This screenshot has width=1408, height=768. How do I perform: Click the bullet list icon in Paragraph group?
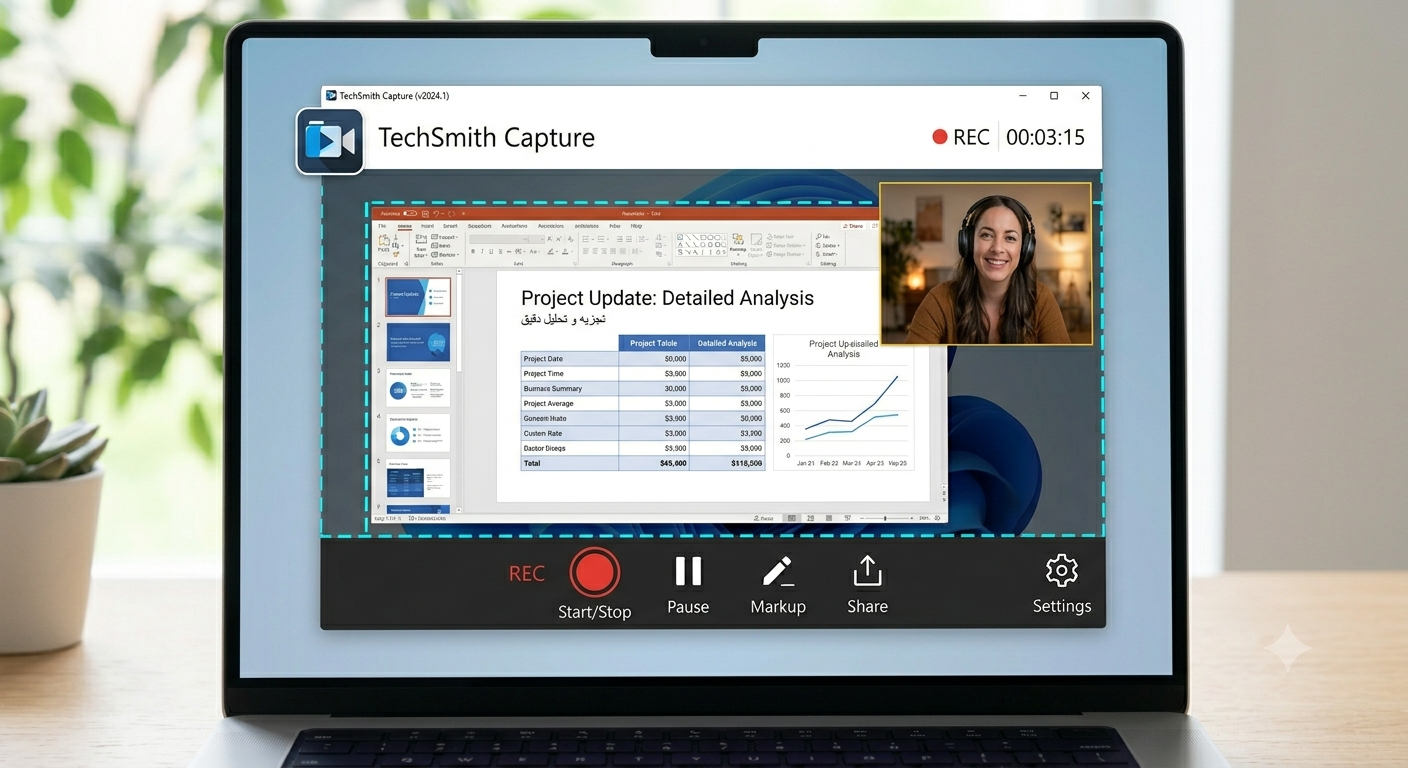click(586, 239)
